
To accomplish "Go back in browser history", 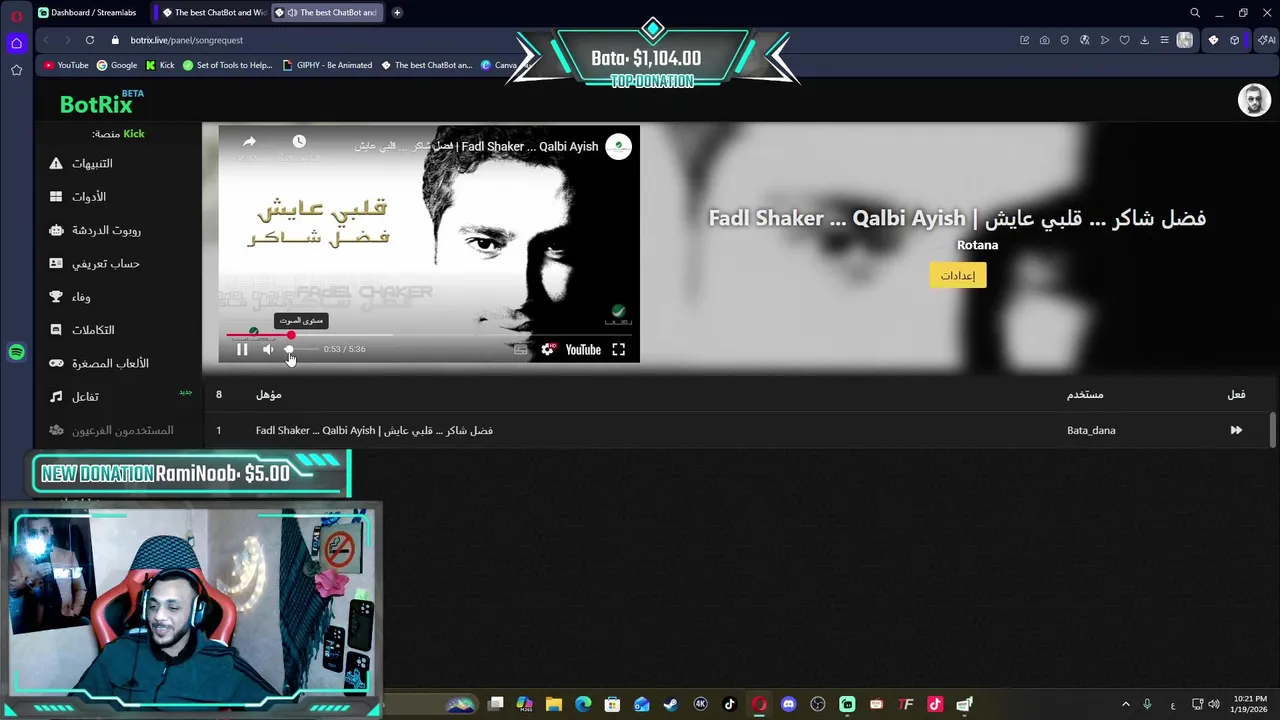I will coord(45,40).
